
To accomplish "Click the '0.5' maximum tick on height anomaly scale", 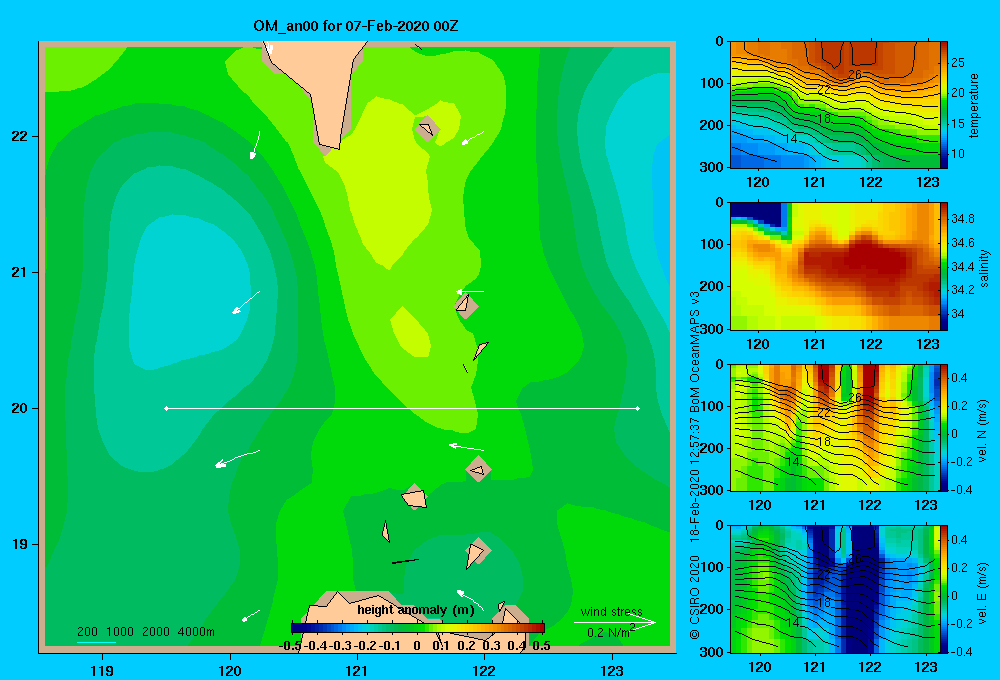I will pos(541,646).
